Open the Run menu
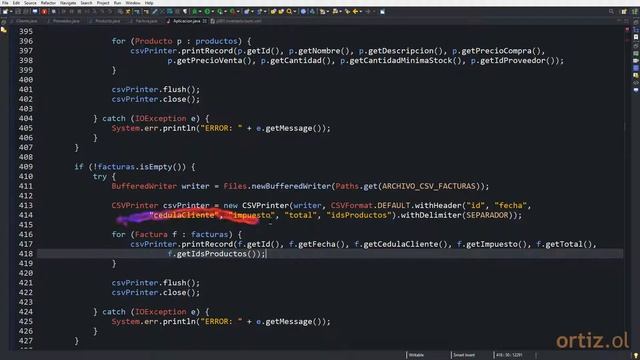Viewport: 640px width, 360px height. (118, 3)
